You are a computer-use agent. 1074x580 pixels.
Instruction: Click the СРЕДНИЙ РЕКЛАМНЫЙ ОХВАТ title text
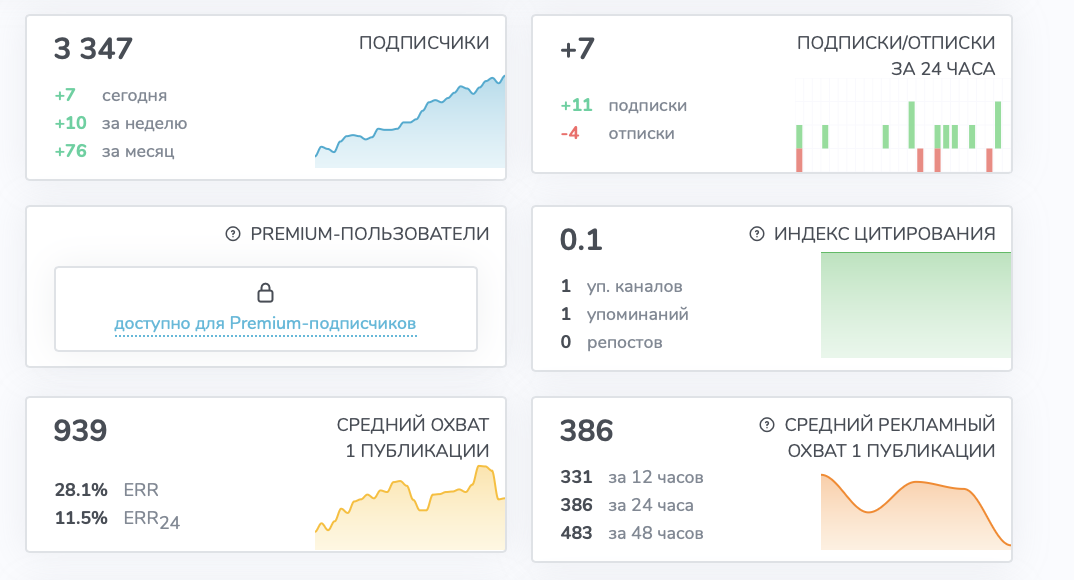tap(890, 438)
